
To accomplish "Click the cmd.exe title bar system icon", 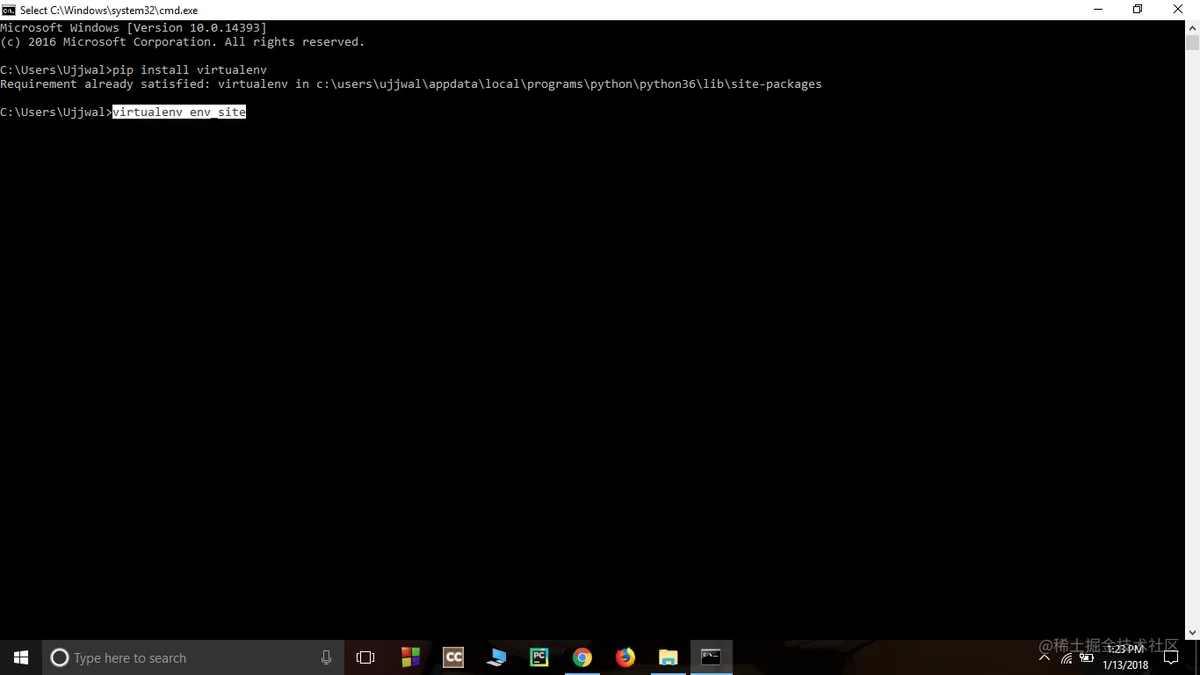I will point(9,10).
